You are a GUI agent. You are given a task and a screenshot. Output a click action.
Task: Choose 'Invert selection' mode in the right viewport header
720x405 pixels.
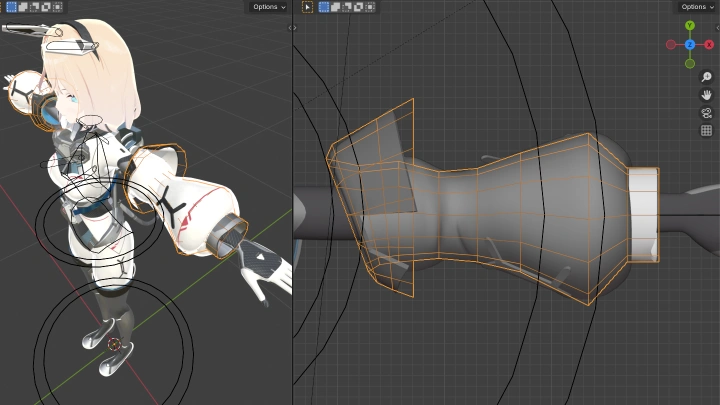coord(358,7)
